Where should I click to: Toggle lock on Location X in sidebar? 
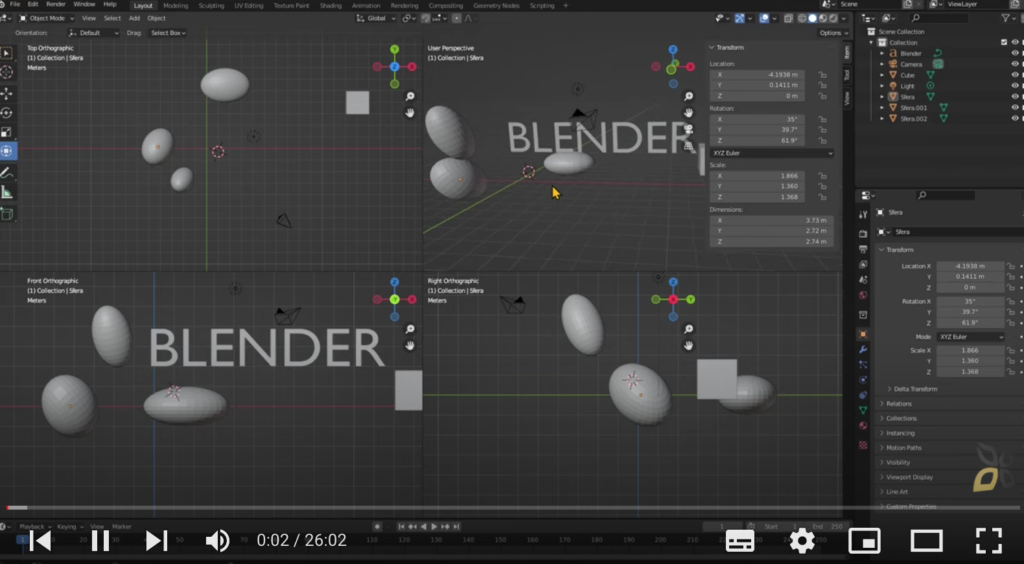823,75
